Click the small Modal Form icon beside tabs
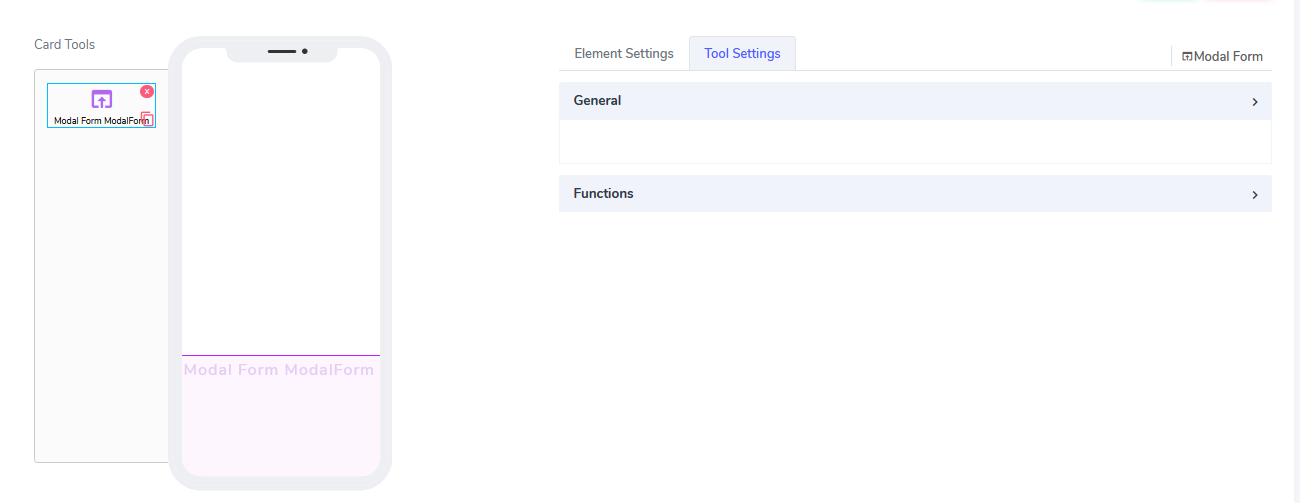 (x=1187, y=57)
